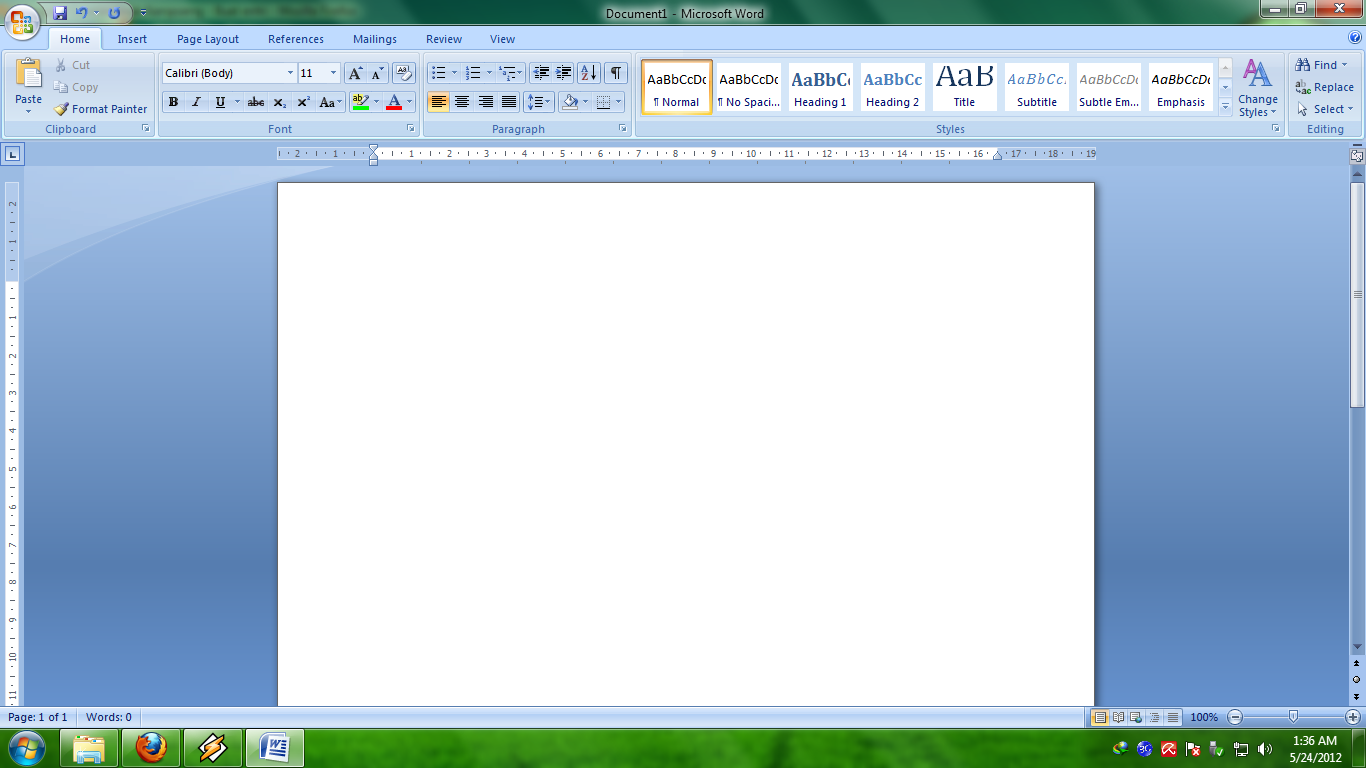Click the Zoom level indicator showing 100%
This screenshot has height=768, width=1366.
[1205, 717]
